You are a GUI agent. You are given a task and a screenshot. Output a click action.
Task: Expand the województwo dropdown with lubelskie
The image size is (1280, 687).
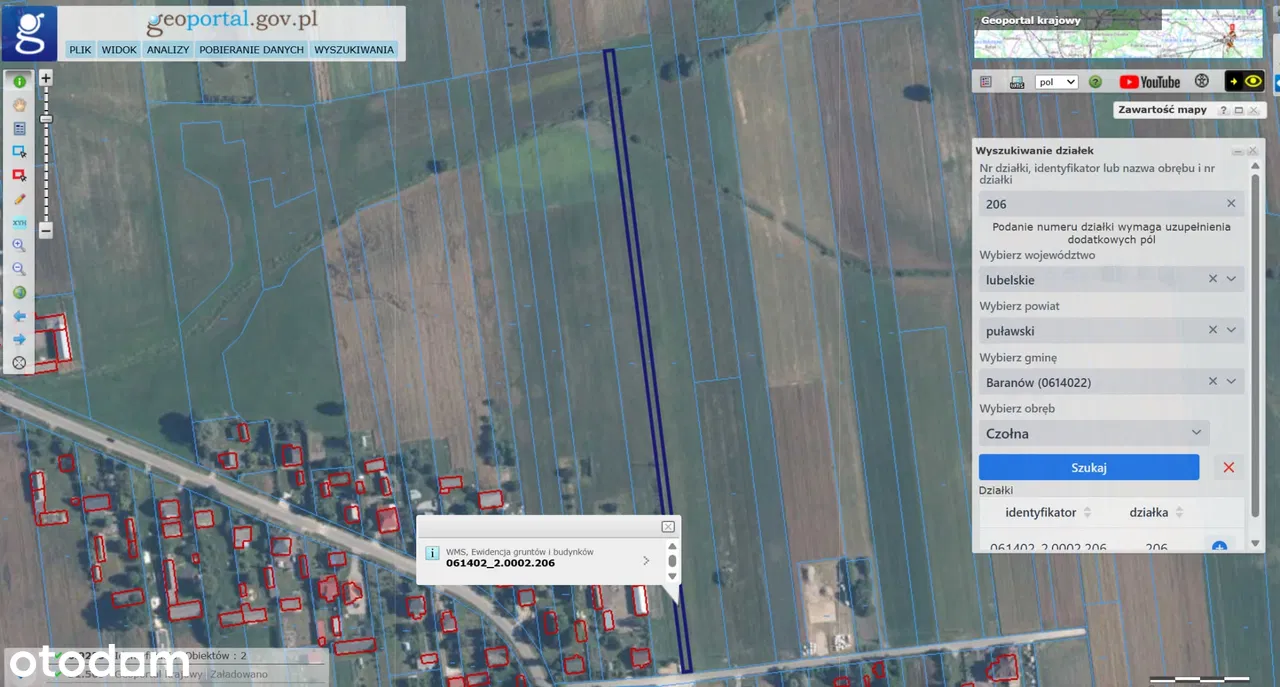point(1231,280)
